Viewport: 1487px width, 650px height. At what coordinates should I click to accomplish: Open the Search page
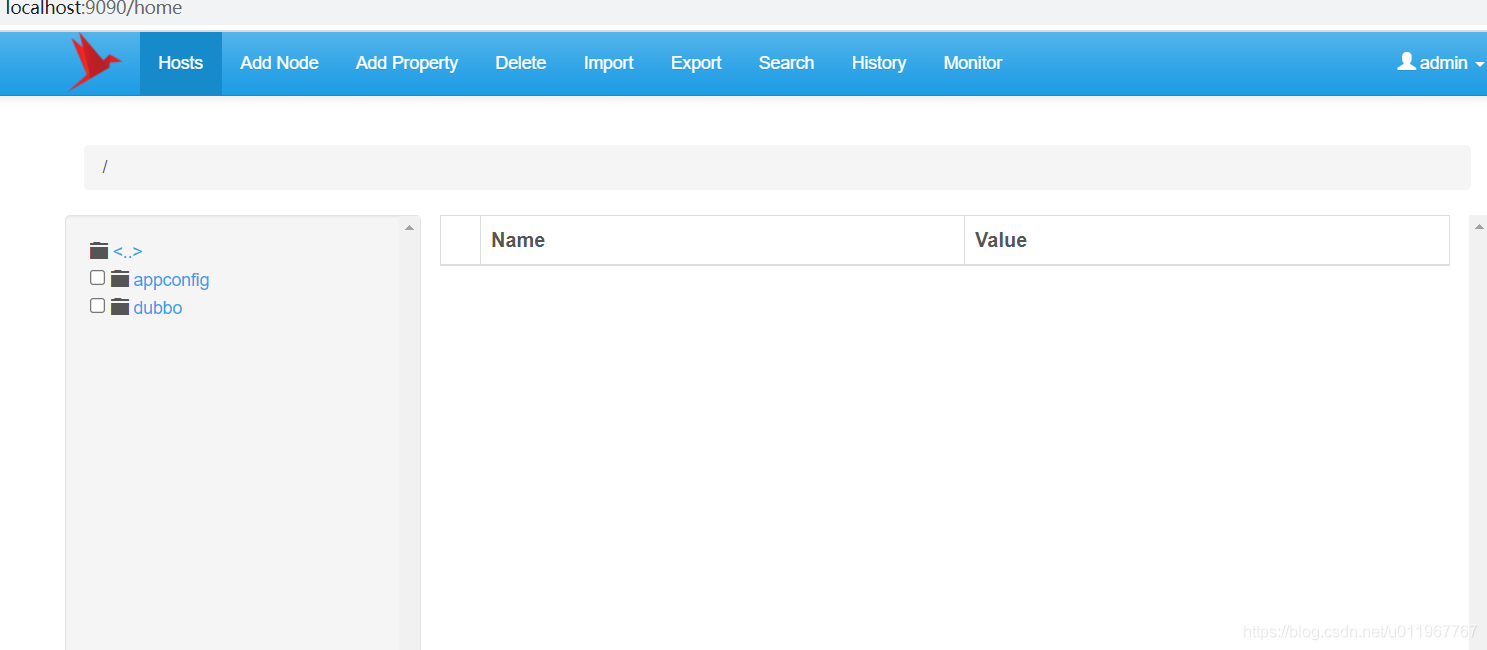pyautogui.click(x=786, y=63)
